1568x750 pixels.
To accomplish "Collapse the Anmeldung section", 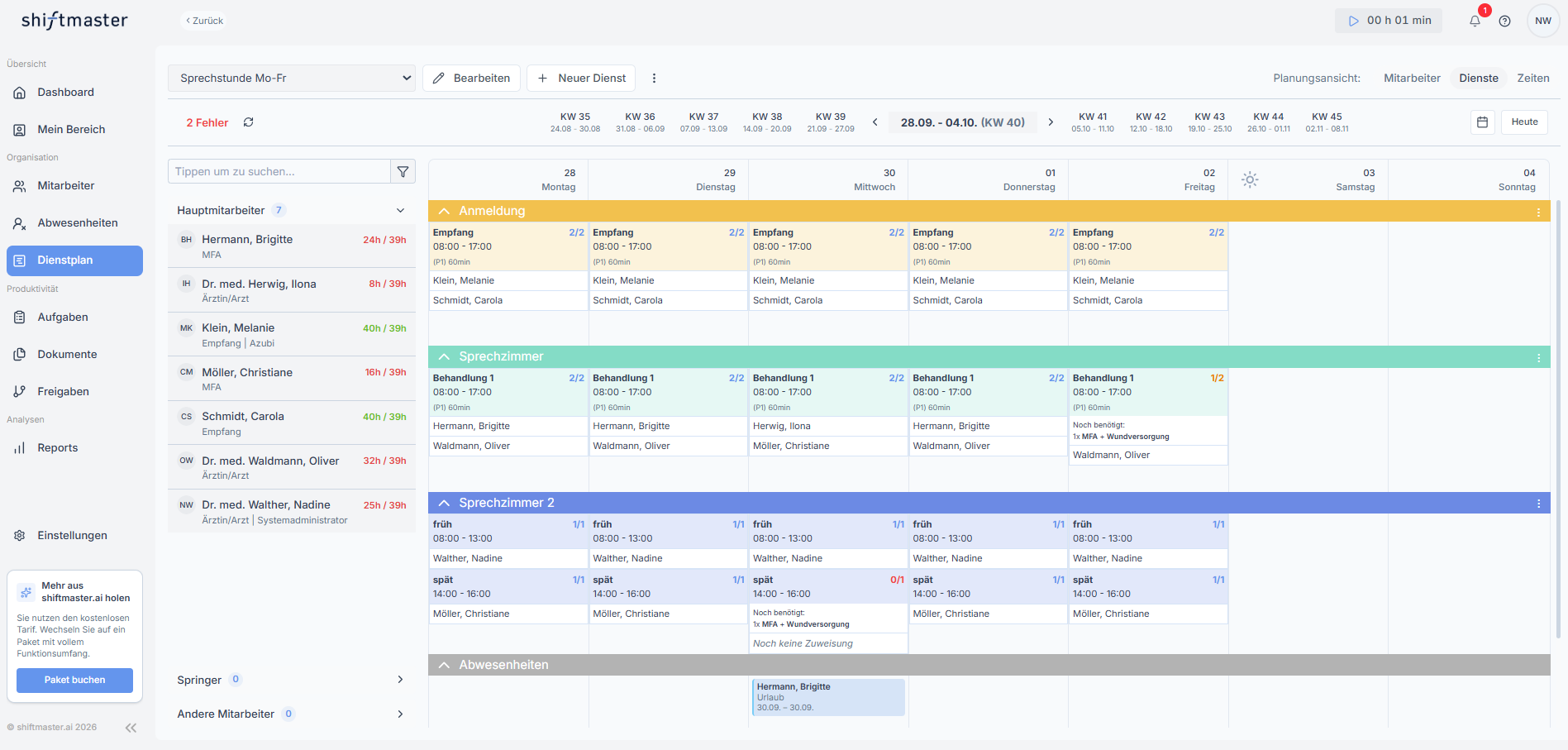I will (444, 211).
